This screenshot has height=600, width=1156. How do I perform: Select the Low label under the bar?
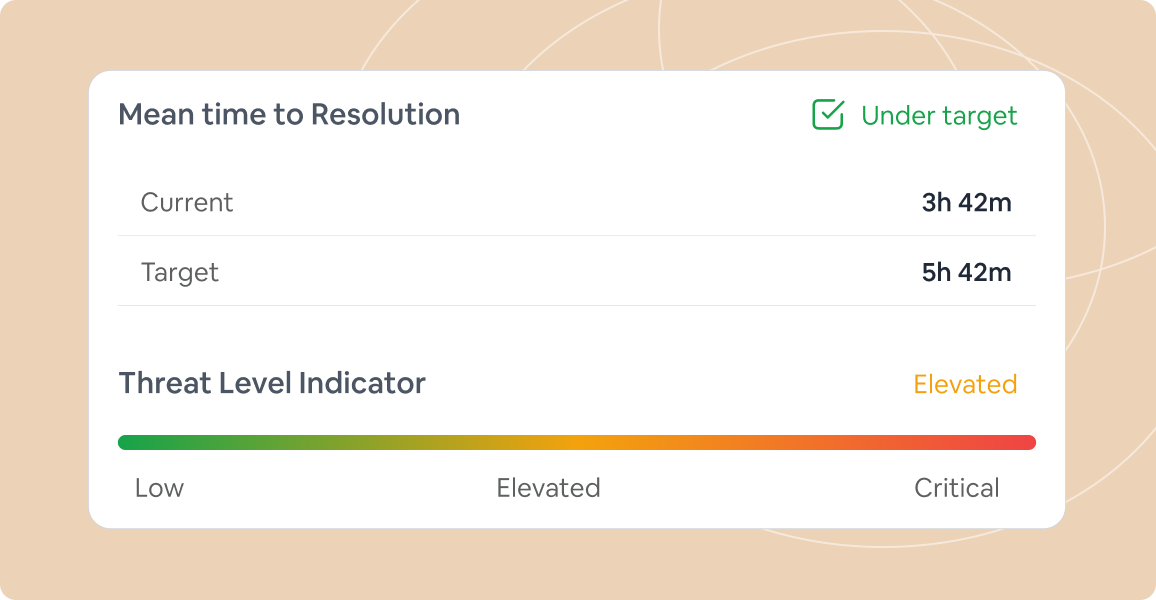pyautogui.click(x=159, y=488)
